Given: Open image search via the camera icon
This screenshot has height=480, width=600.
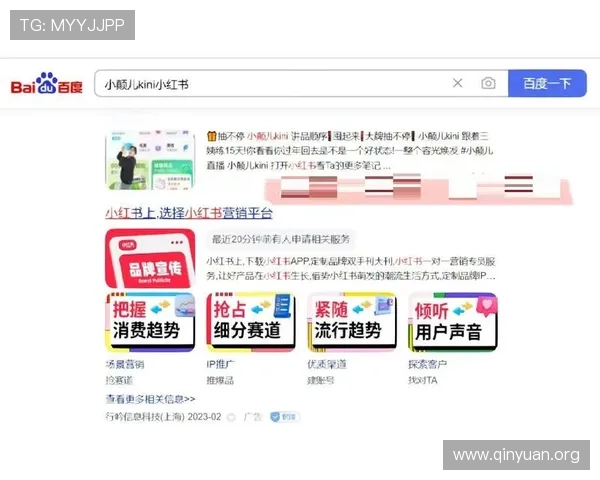Looking at the screenshot, I should (x=488, y=83).
